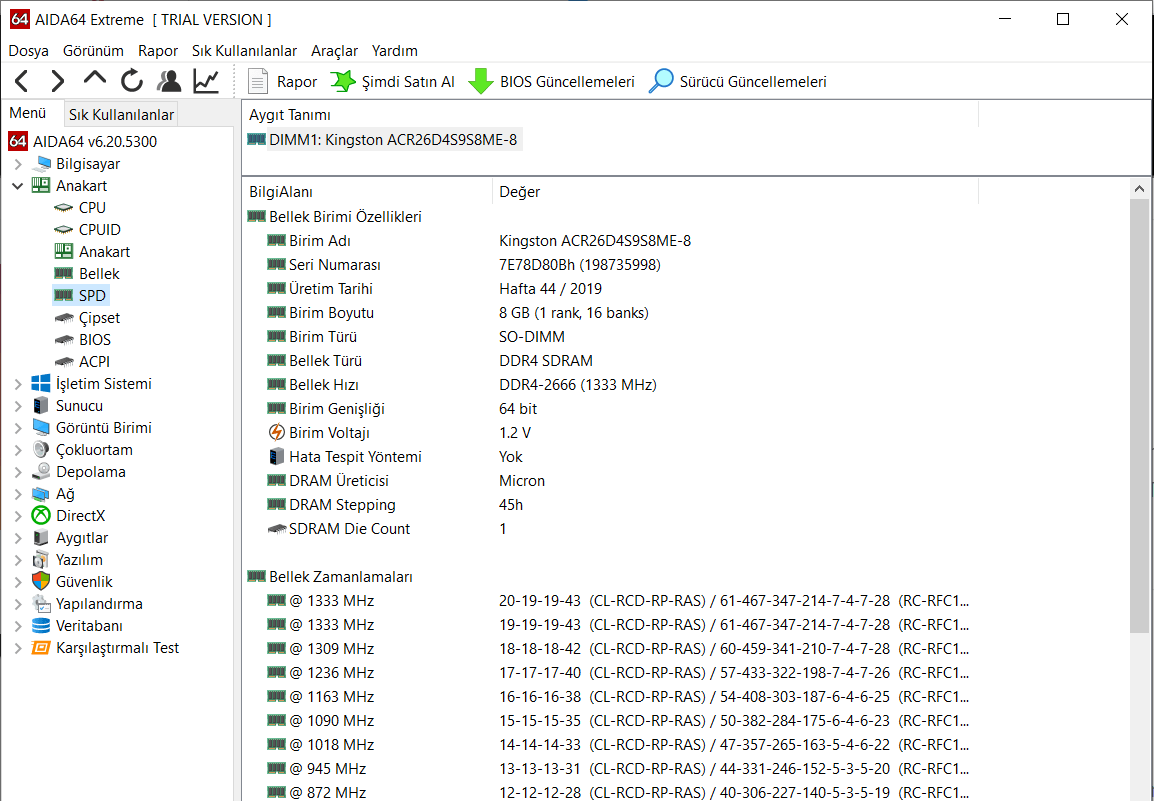Open the graph chart toolbar icon
The height and width of the screenshot is (801, 1154).
206,81
